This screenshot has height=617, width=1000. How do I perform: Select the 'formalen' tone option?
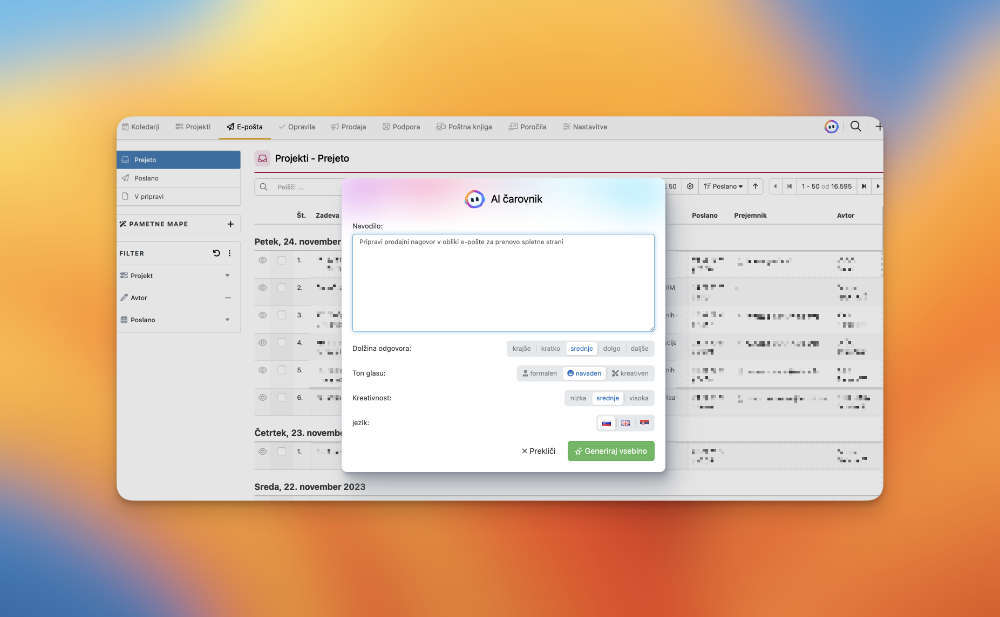pos(539,373)
